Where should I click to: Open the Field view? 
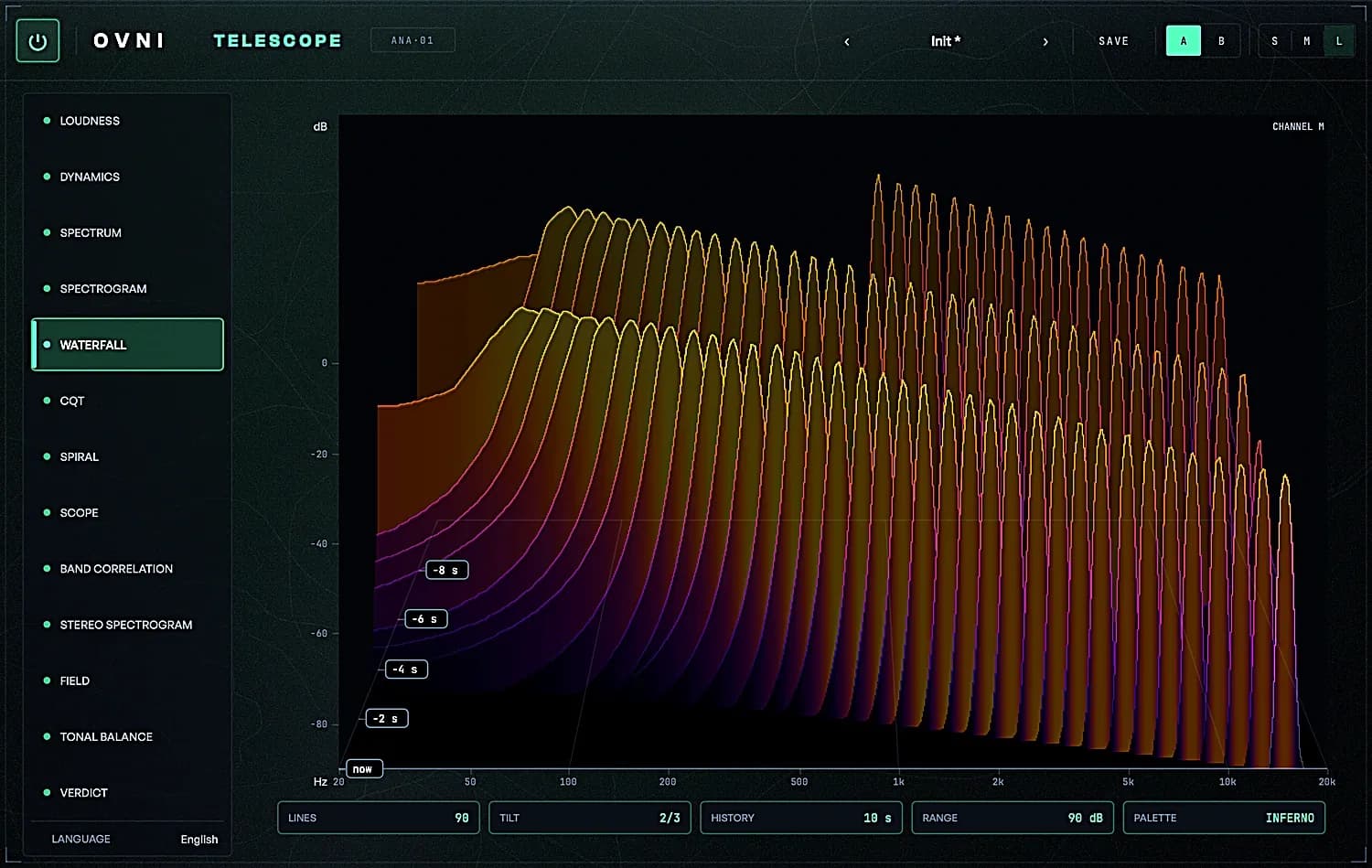pyautogui.click(x=127, y=680)
